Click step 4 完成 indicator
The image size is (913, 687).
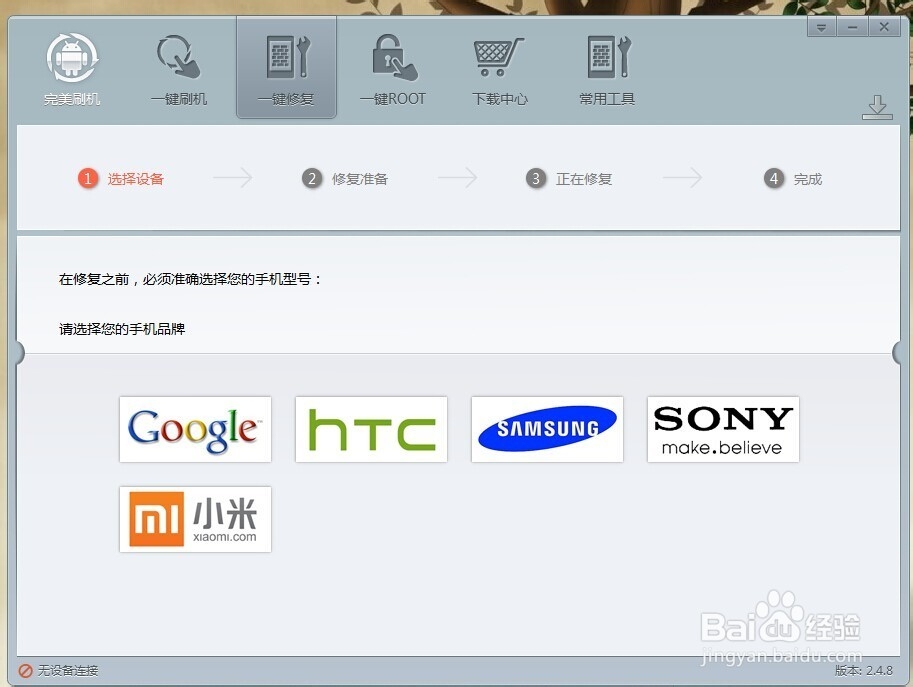tap(793, 179)
